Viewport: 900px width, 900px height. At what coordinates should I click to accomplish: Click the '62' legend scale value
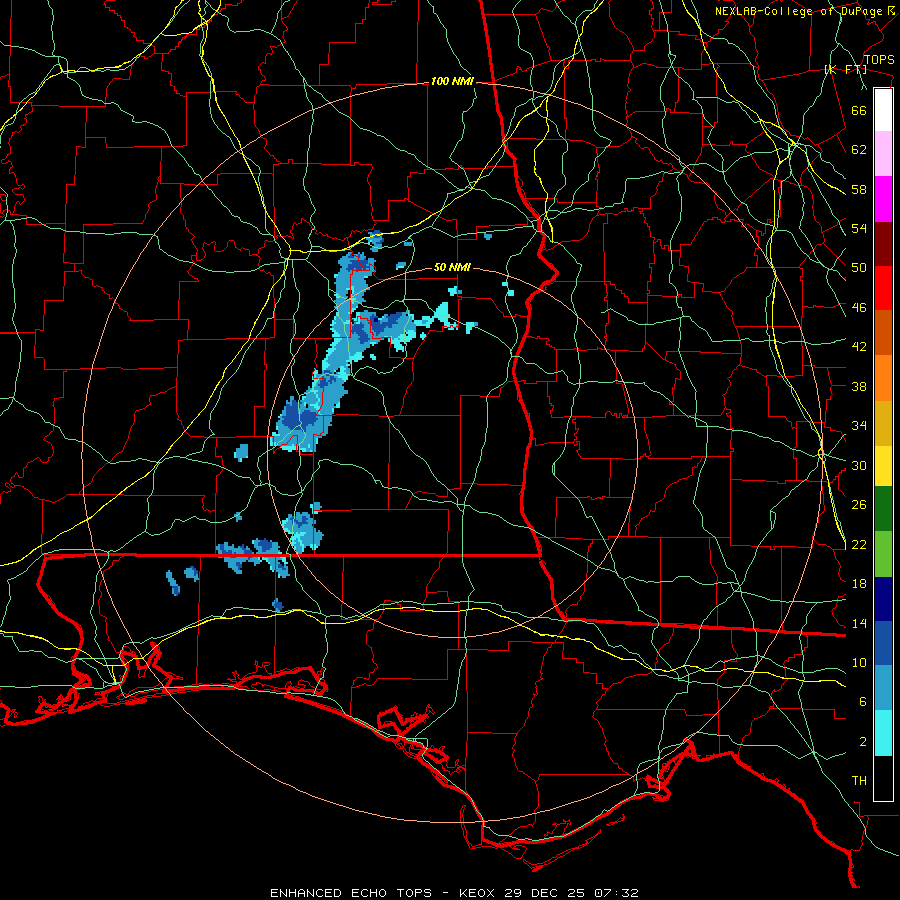click(x=859, y=150)
